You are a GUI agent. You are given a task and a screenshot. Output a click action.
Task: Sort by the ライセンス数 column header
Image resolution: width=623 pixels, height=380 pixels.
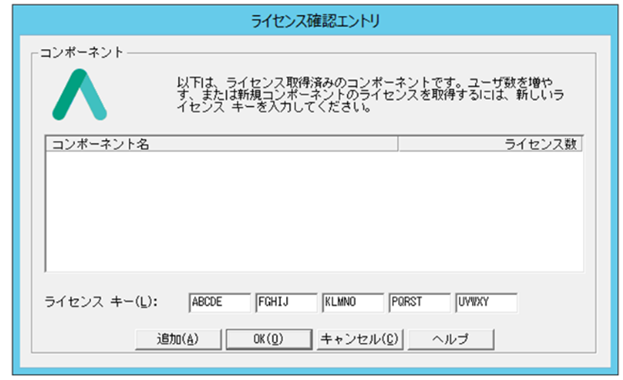point(490,144)
